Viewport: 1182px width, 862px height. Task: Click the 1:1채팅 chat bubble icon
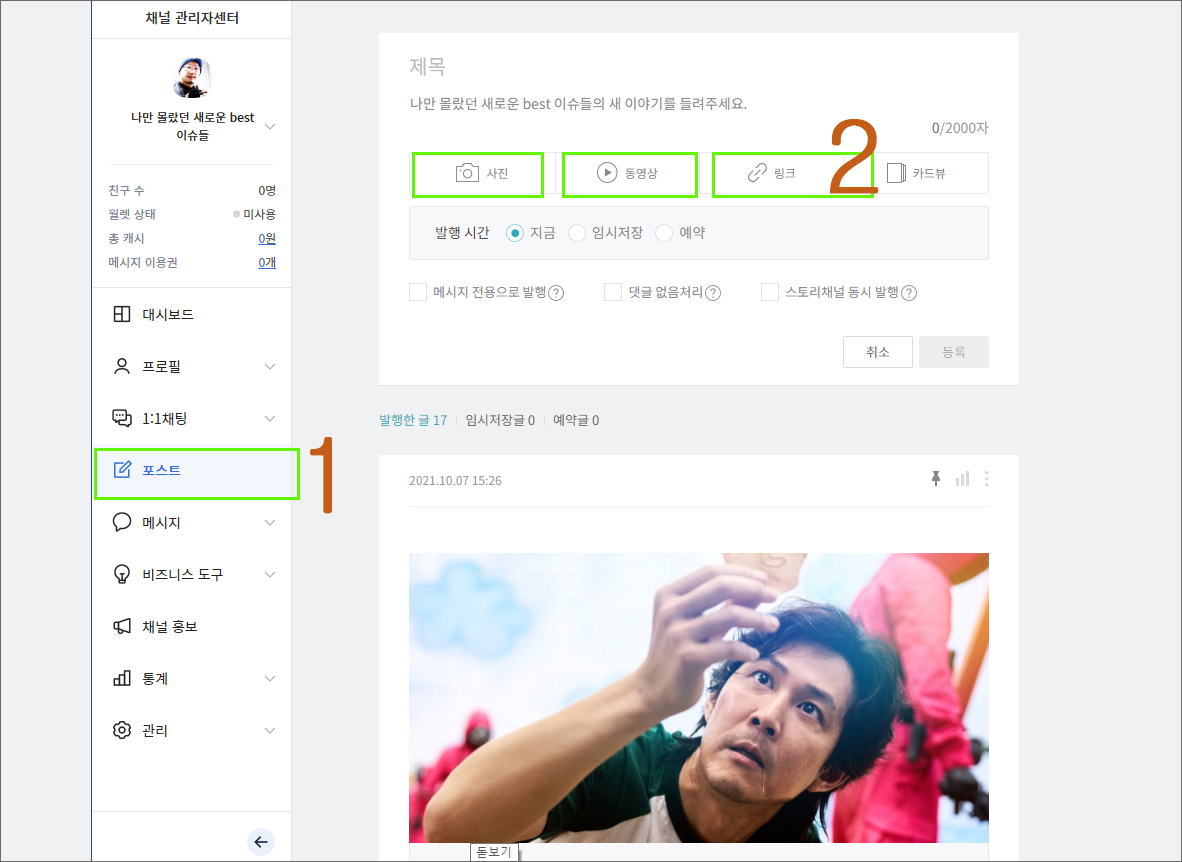click(x=121, y=419)
